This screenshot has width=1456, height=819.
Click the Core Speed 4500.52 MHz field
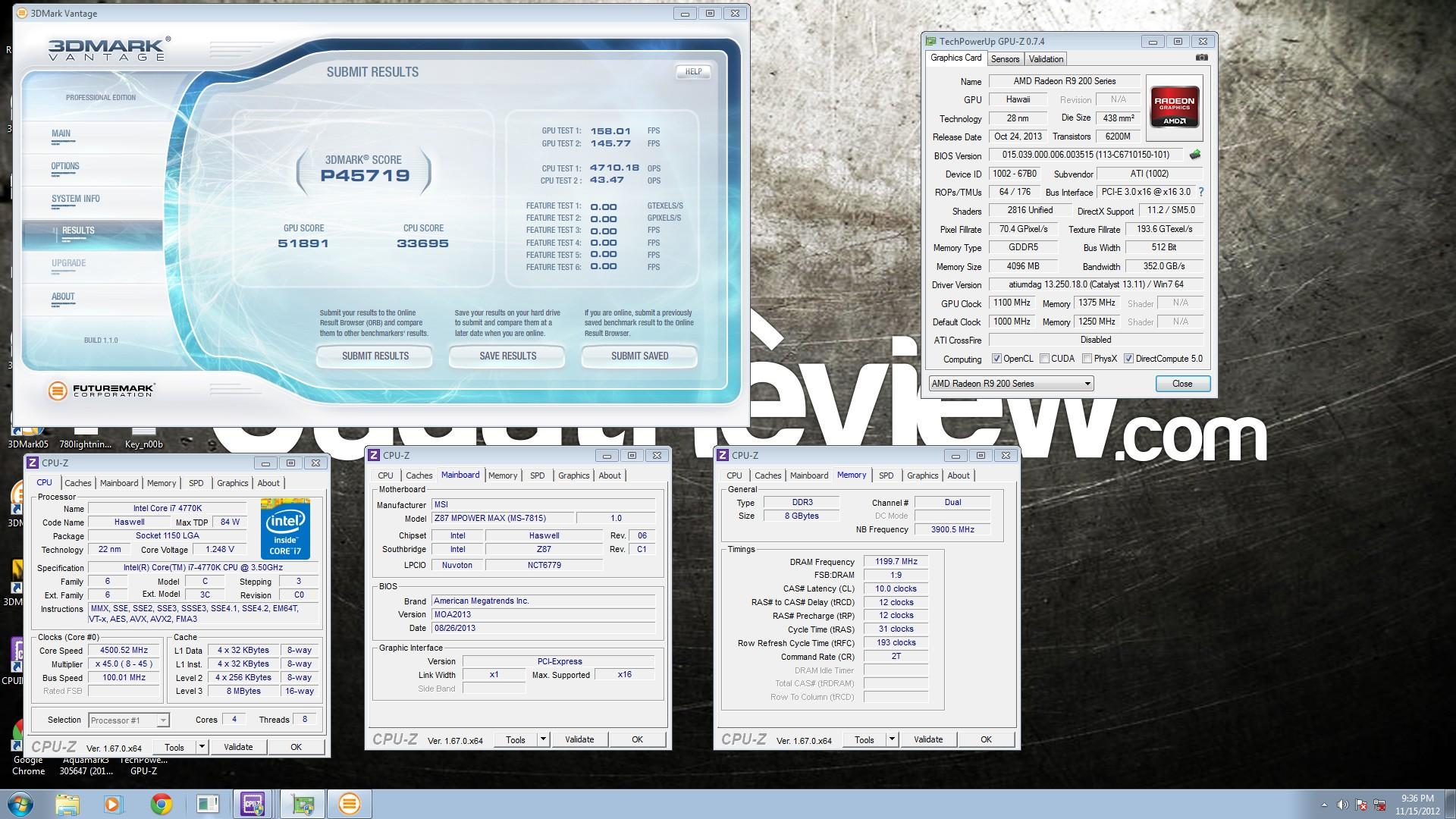pyautogui.click(x=124, y=651)
